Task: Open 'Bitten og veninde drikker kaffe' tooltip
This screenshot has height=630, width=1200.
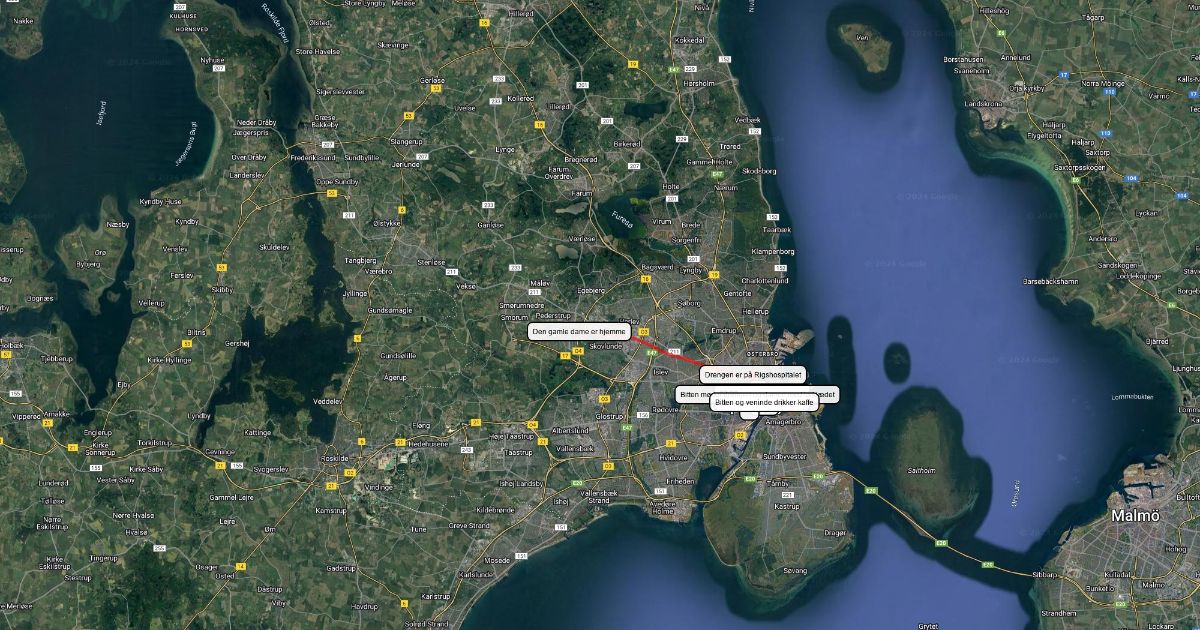Action: click(765, 402)
